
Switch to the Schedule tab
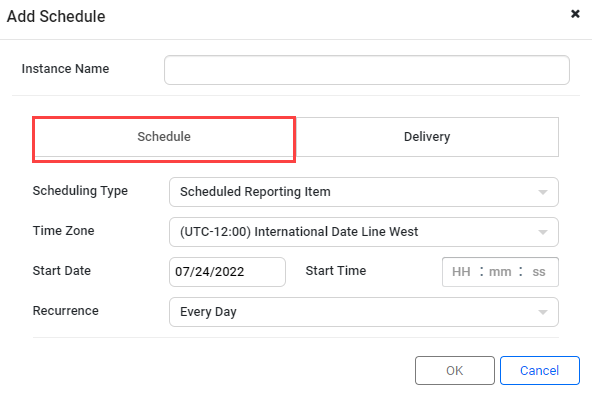pos(164,137)
